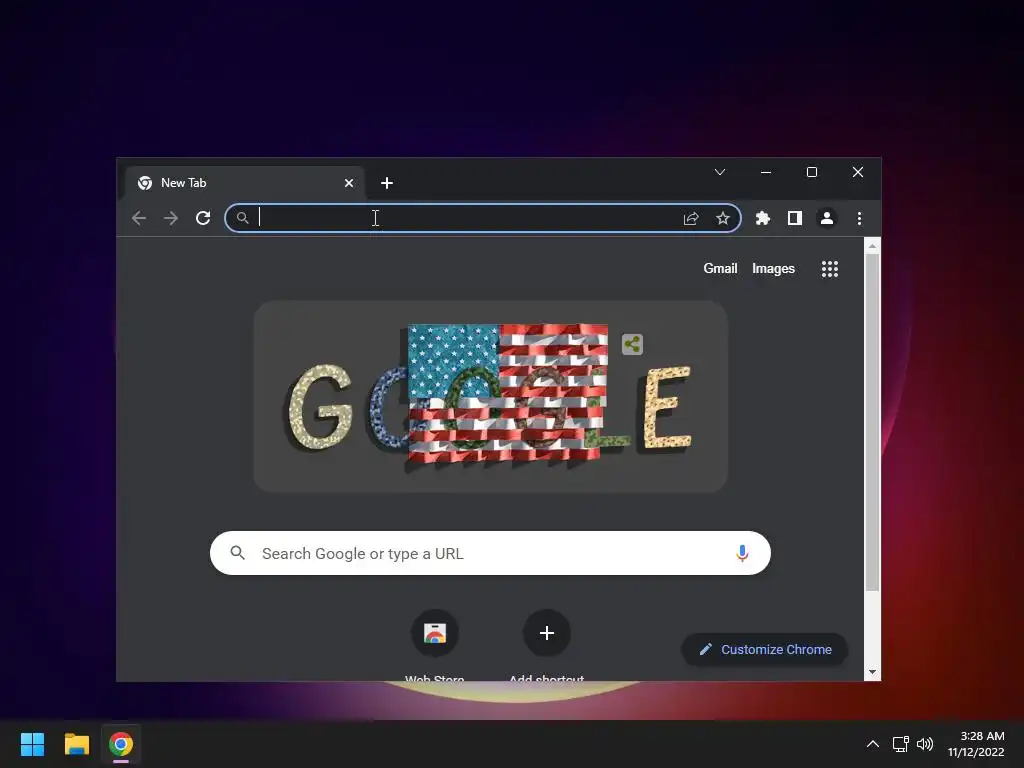Start voice search with the microphone

pos(742,553)
